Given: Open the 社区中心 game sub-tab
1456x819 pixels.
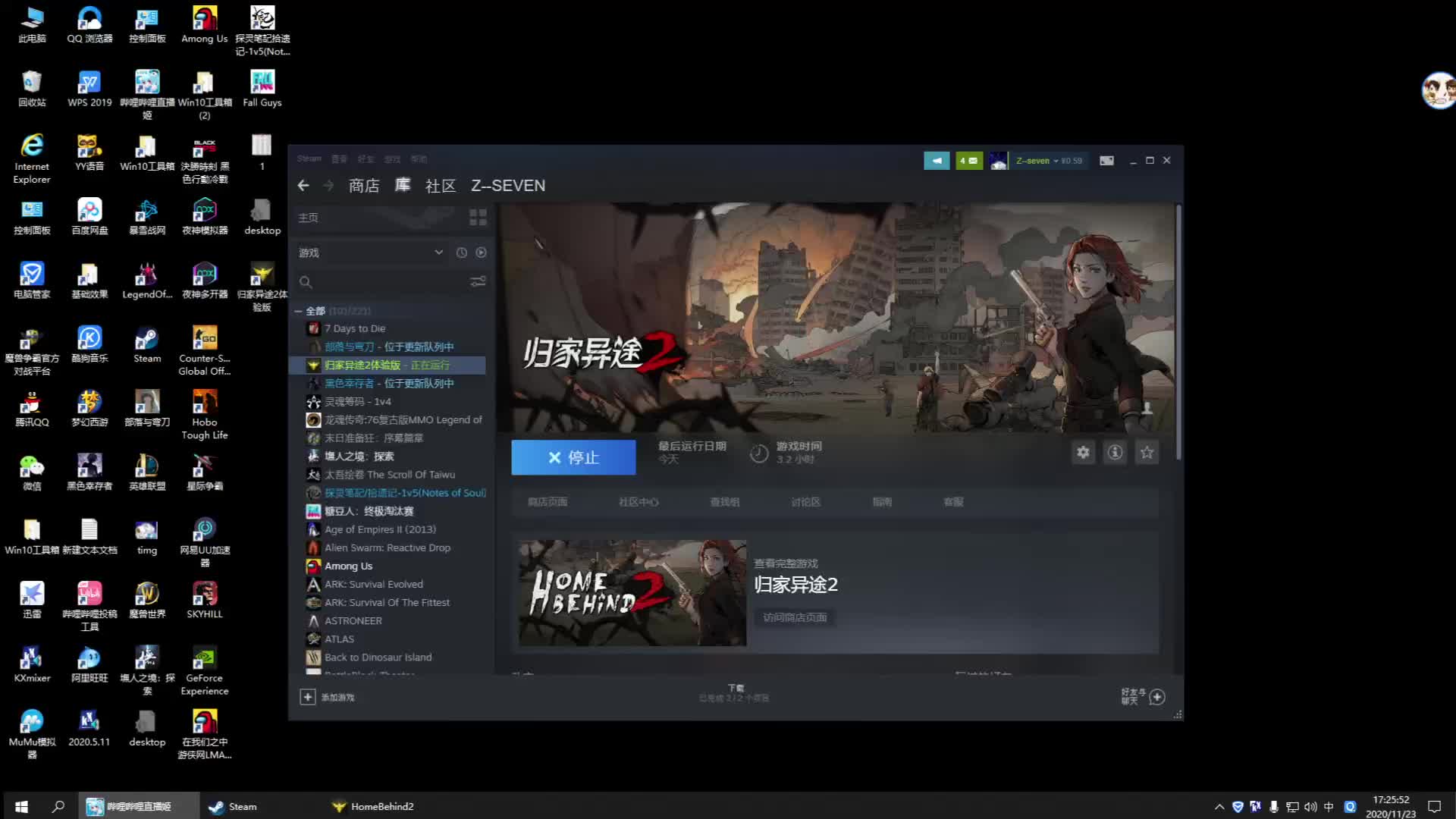Looking at the screenshot, I should click(x=639, y=502).
